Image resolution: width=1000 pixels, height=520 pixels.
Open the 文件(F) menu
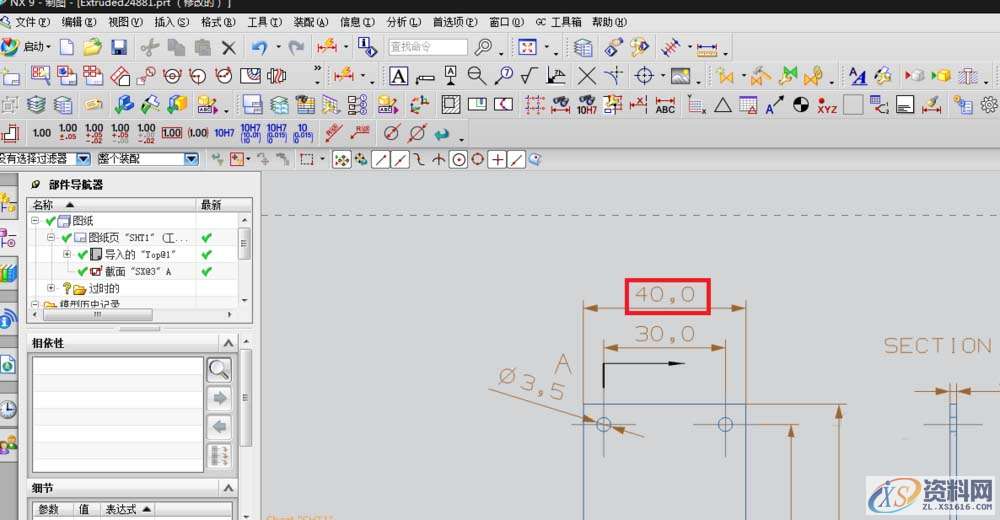pos(32,22)
